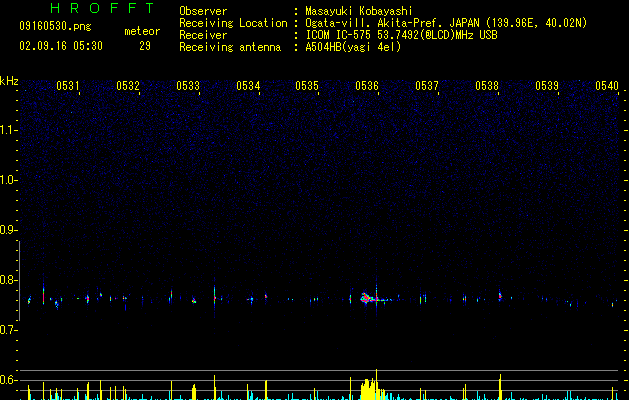This screenshot has width=629, height=400.
Task: Click the A504HB(yagi 4el) antenna text
Action: (x=353, y=47)
